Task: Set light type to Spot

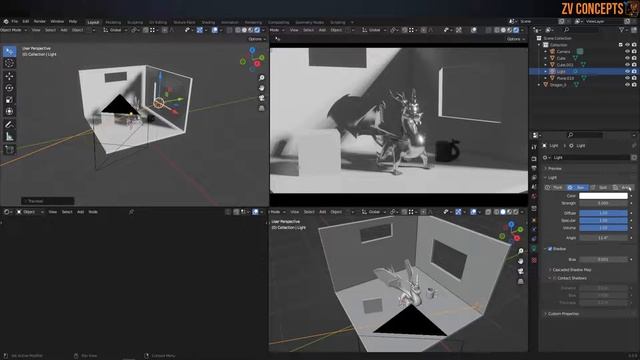Action: pos(600,188)
